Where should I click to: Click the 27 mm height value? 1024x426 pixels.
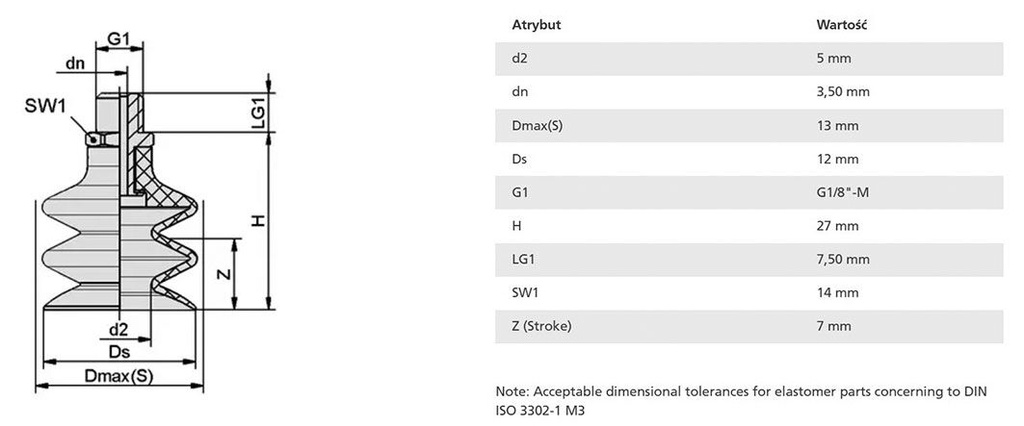click(x=838, y=226)
